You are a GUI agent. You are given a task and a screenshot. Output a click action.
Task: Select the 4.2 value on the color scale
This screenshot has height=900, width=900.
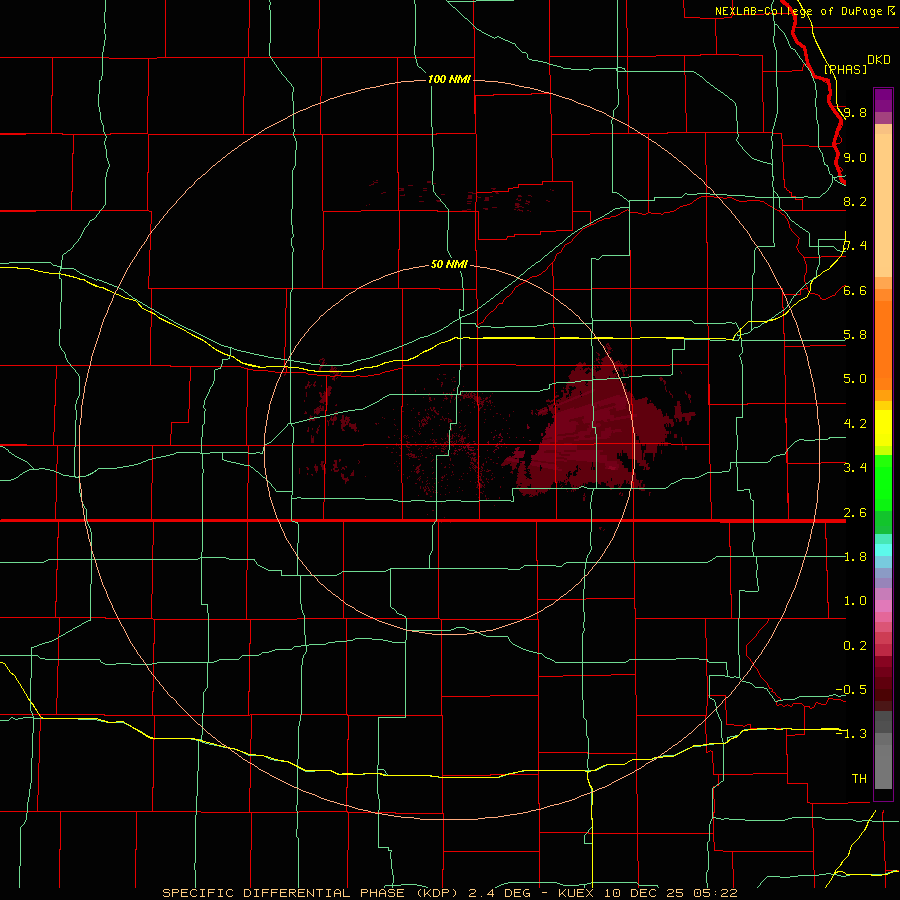[x=855, y=424]
